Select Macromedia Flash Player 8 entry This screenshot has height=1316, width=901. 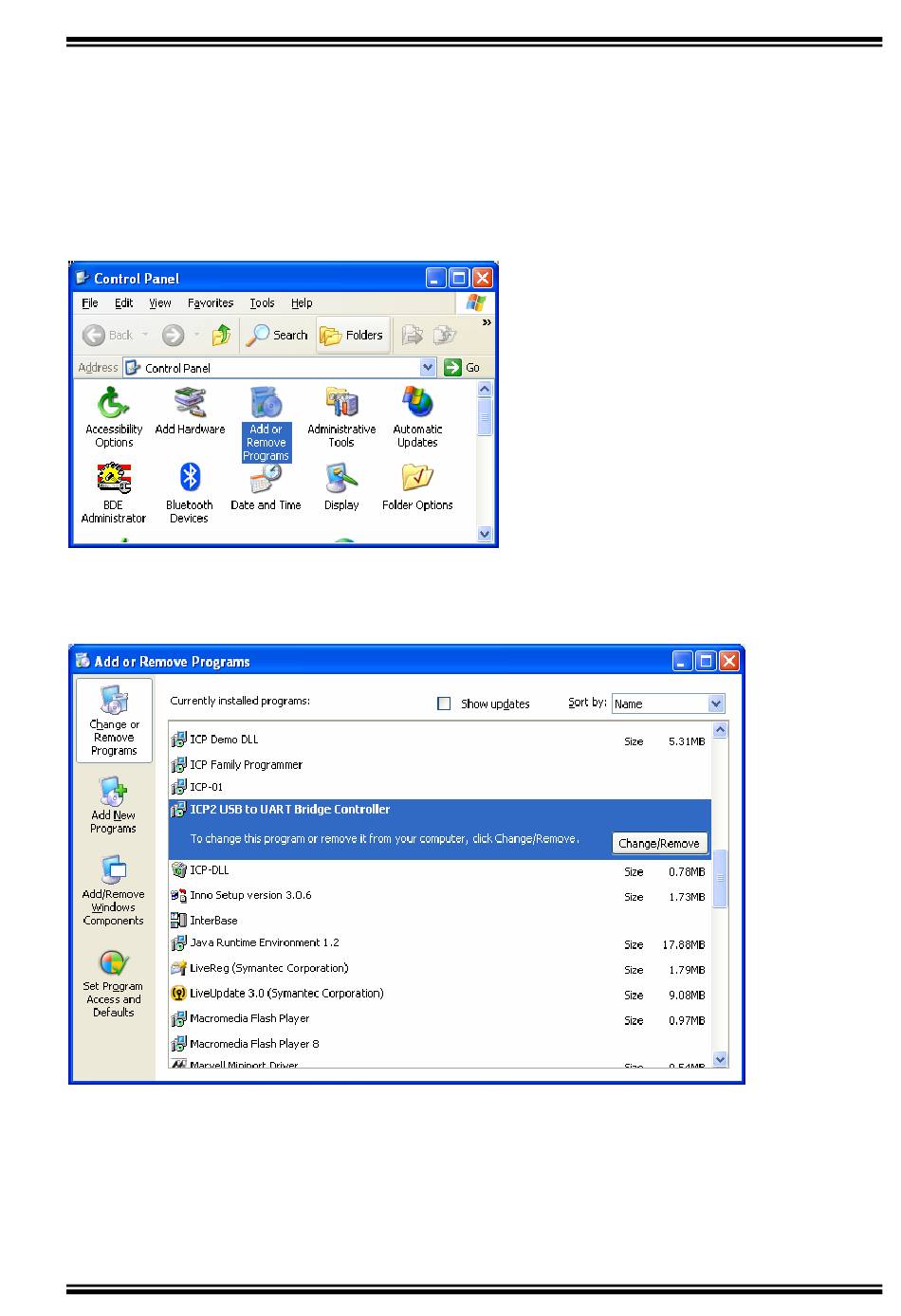(440, 1044)
